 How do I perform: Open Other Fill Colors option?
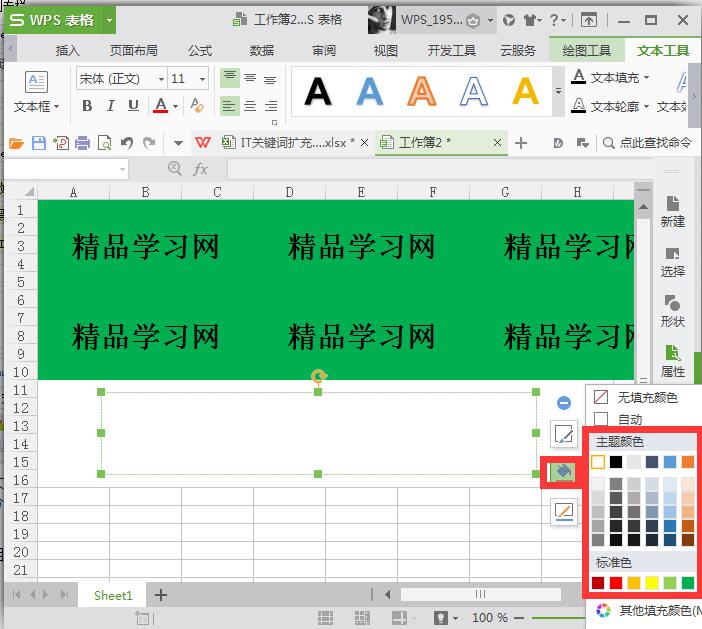[647, 610]
